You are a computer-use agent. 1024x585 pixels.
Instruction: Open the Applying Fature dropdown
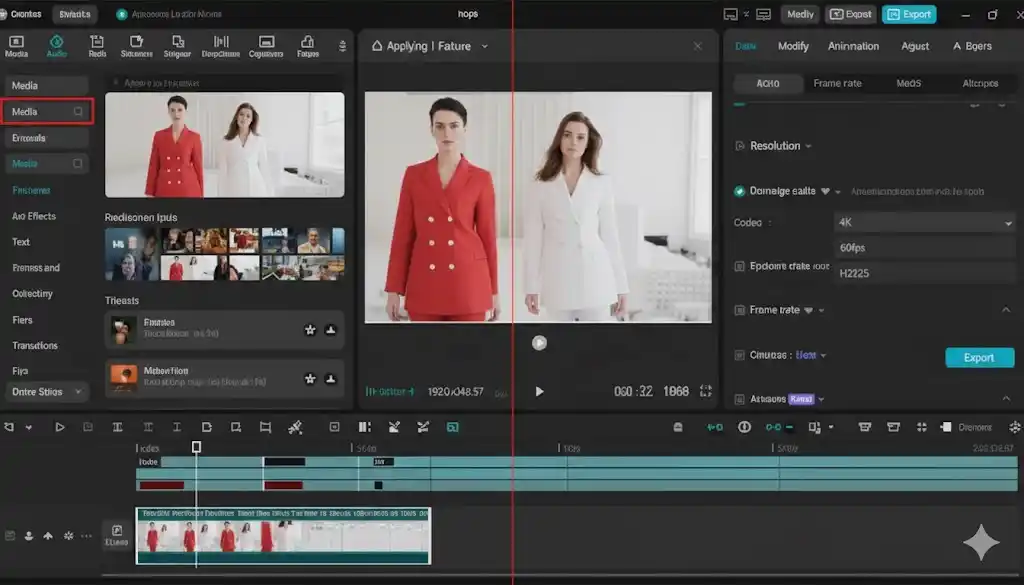point(485,46)
